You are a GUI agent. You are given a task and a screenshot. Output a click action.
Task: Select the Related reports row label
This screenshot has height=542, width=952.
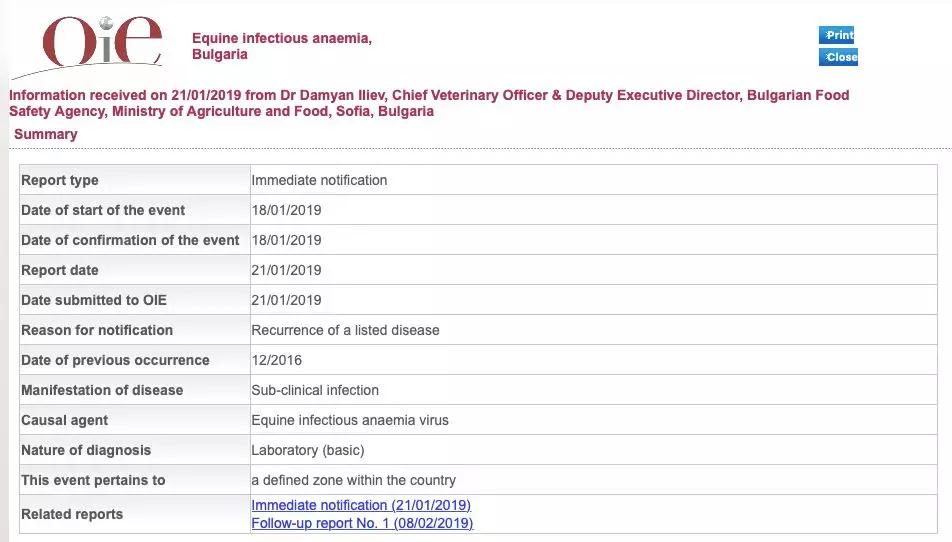click(x=72, y=514)
